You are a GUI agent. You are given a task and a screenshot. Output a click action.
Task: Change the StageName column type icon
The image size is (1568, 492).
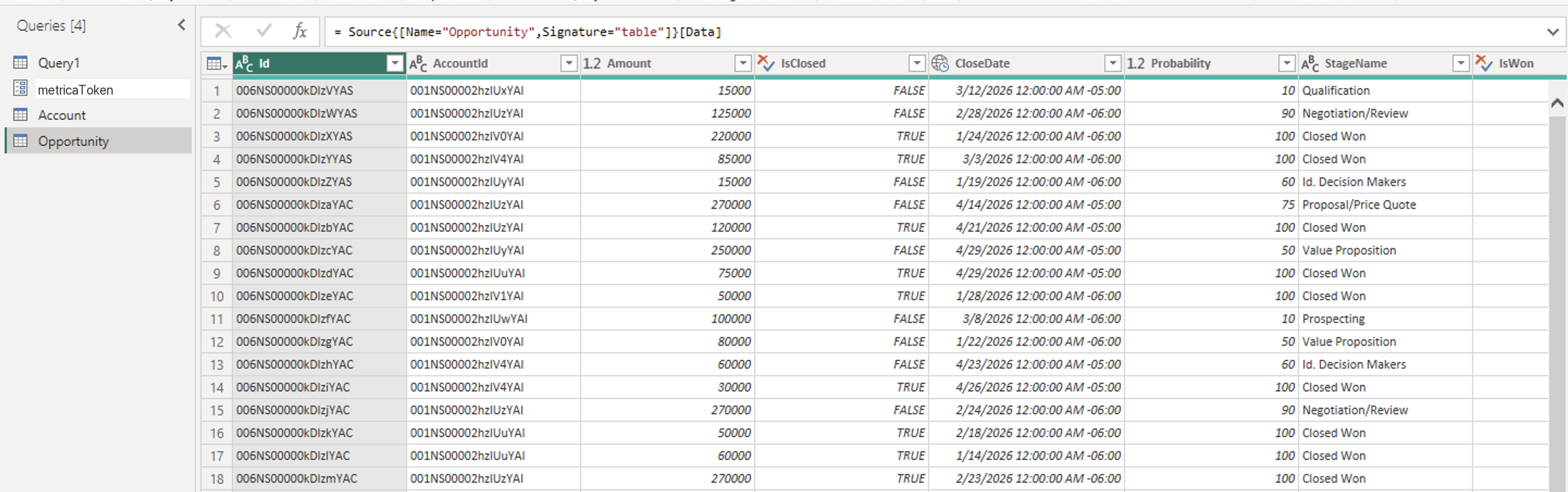click(1310, 63)
